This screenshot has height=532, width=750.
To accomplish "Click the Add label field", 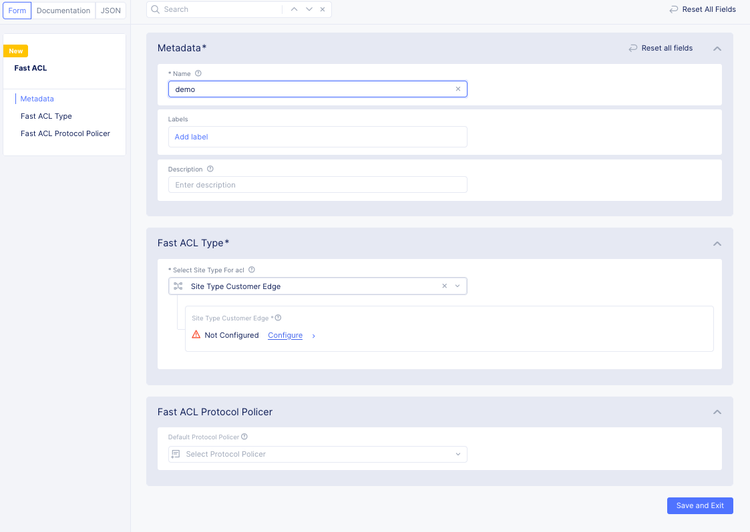I will point(317,137).
